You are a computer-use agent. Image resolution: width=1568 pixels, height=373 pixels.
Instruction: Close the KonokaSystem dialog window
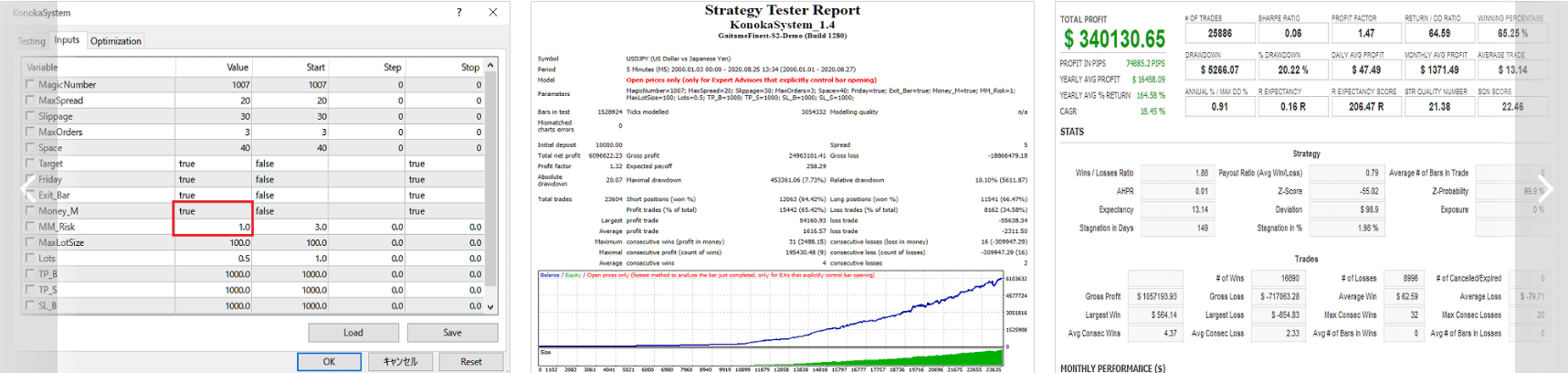tap(493, 13)
